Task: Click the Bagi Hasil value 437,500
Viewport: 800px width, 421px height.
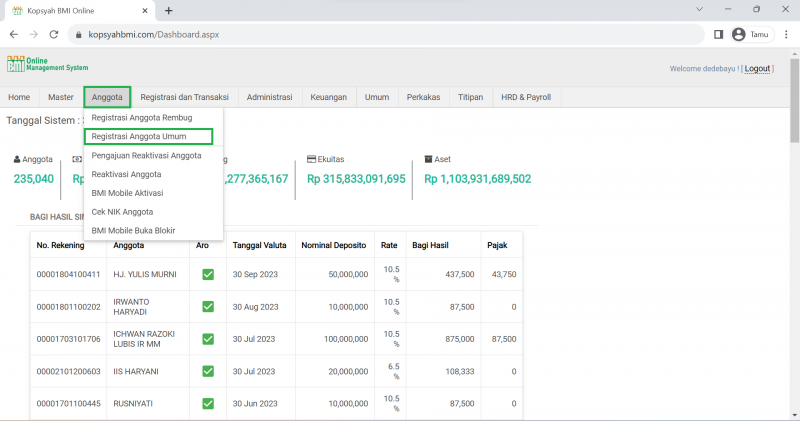Action: pyautogui.click(x=460, y=275)
